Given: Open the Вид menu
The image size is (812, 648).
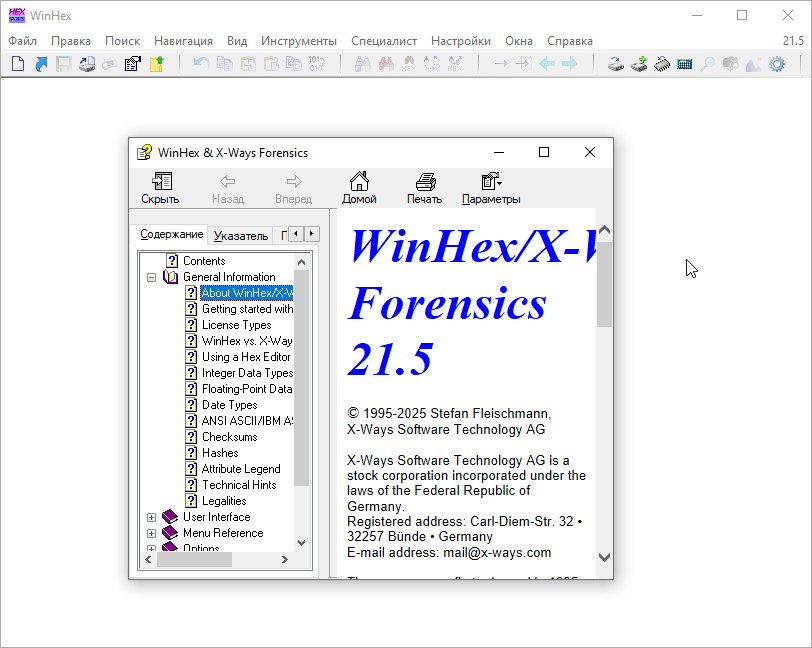Looking at the screenshot, I should [237, 41].
